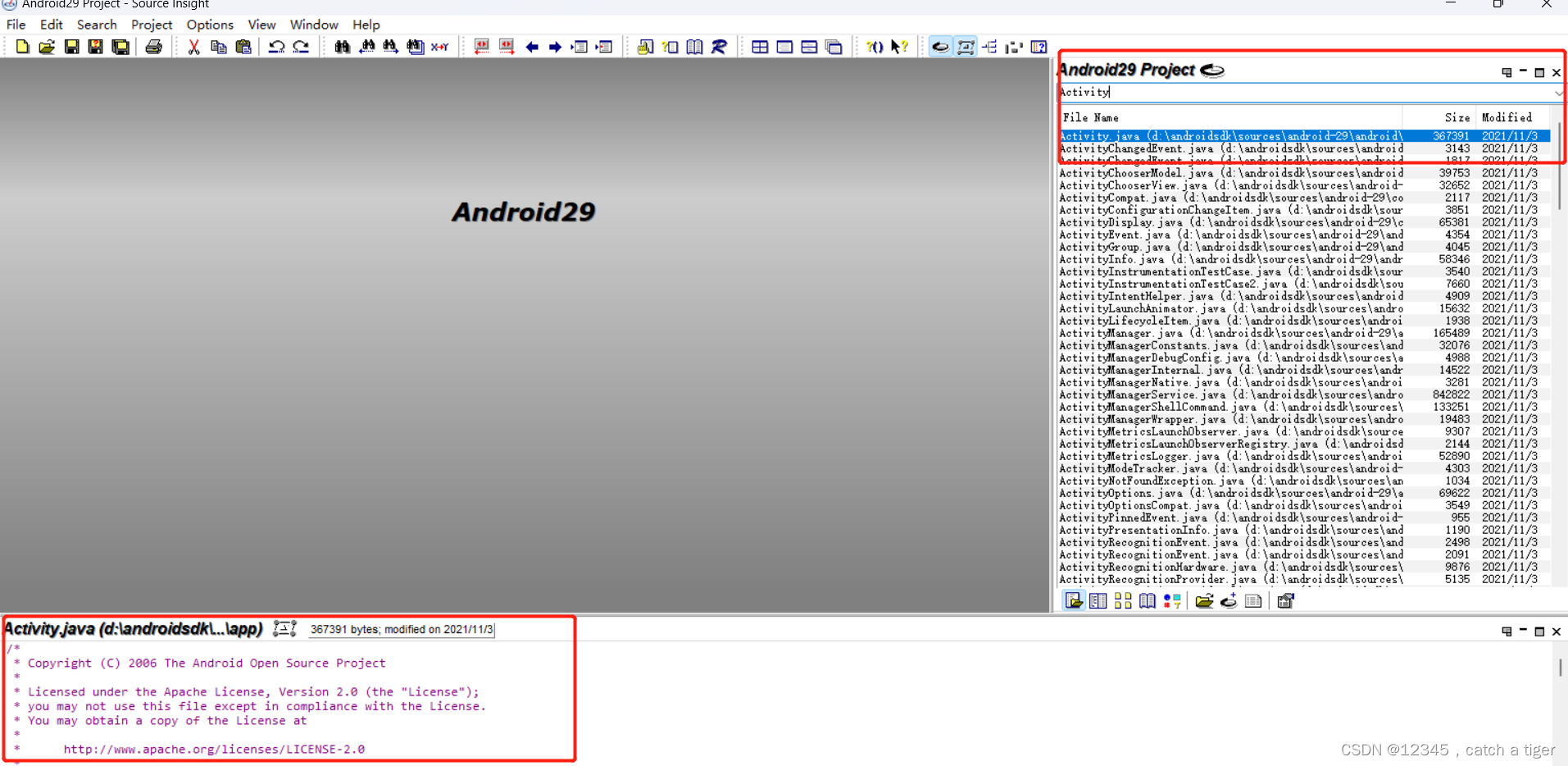Click the Open File folder icon
Viewport: 1568px width, 766px height.
(x=47, y=47)
